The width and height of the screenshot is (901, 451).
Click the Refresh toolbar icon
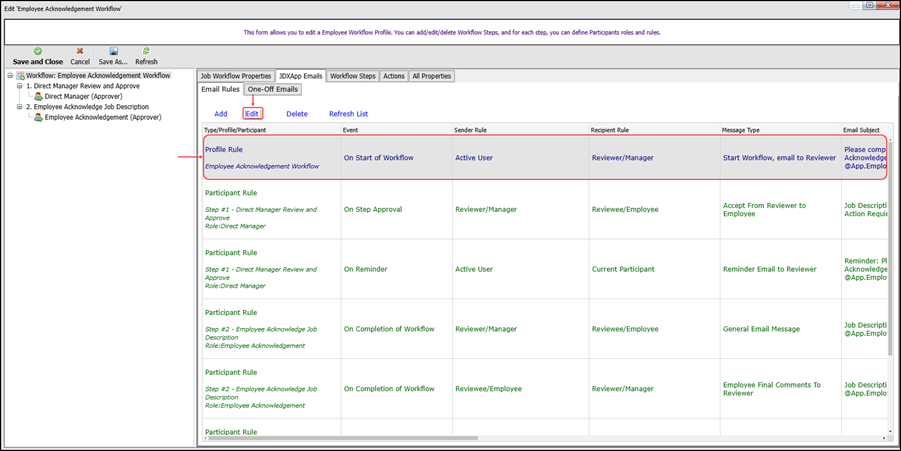coord(146,51)
